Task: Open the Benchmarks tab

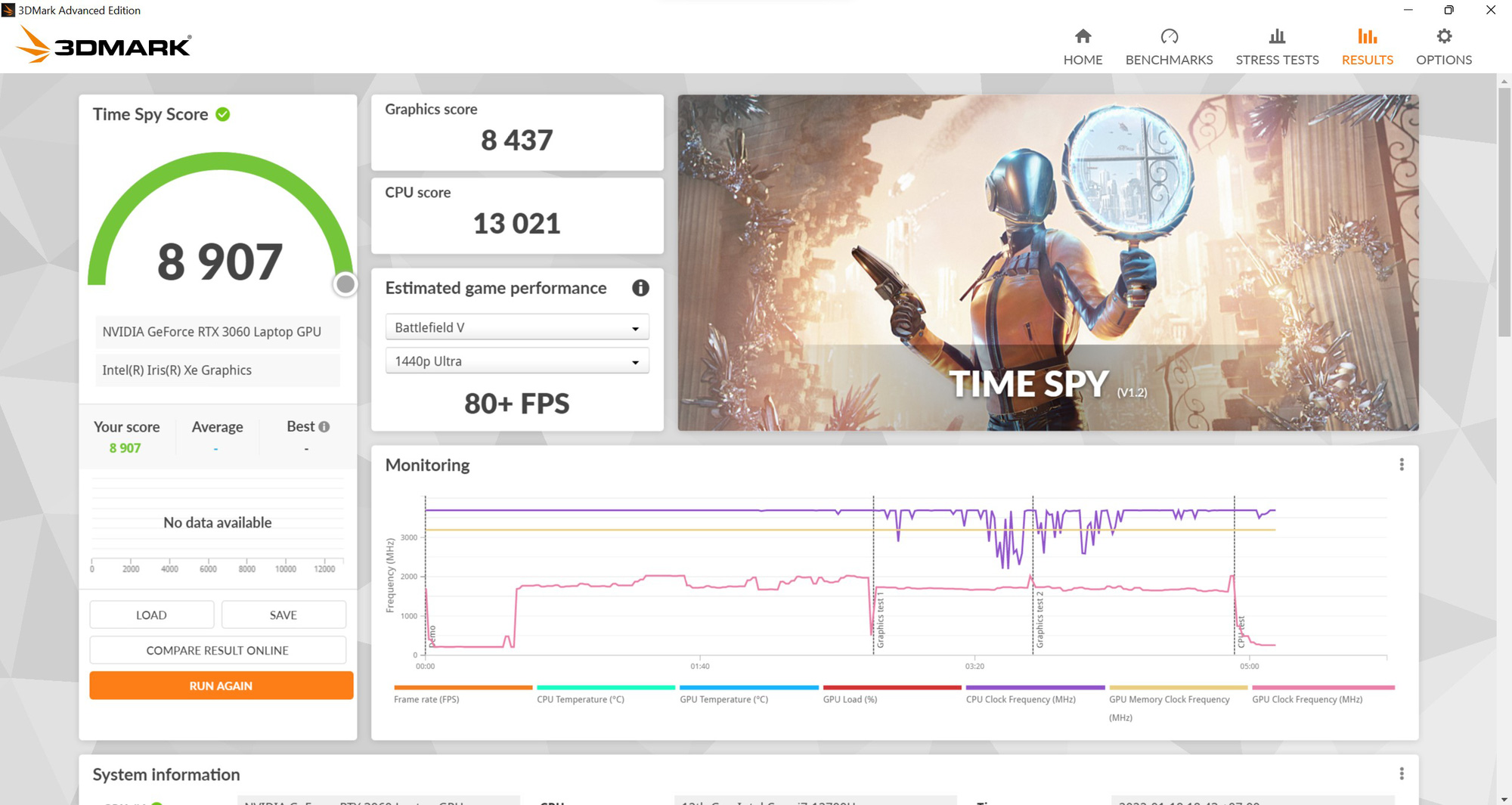Action: [x=1169, y=47]
